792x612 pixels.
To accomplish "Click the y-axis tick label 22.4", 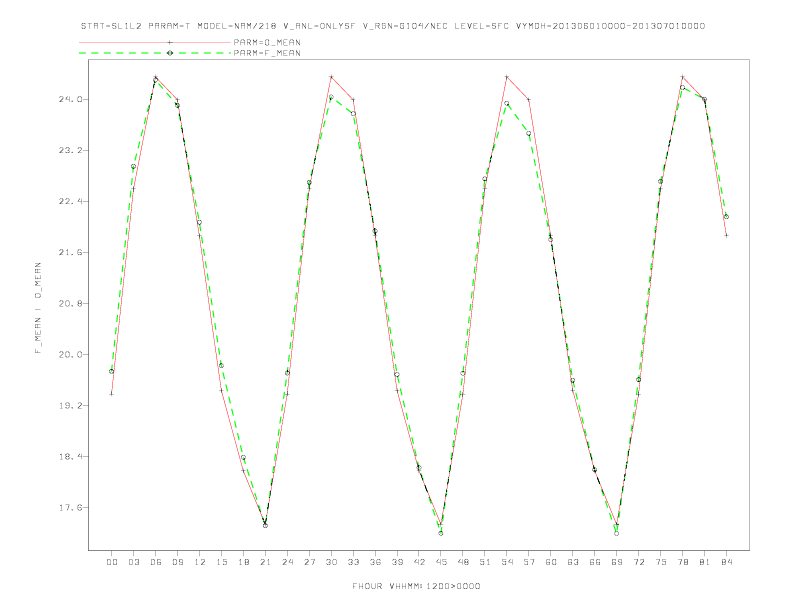I will pos(70,201).
